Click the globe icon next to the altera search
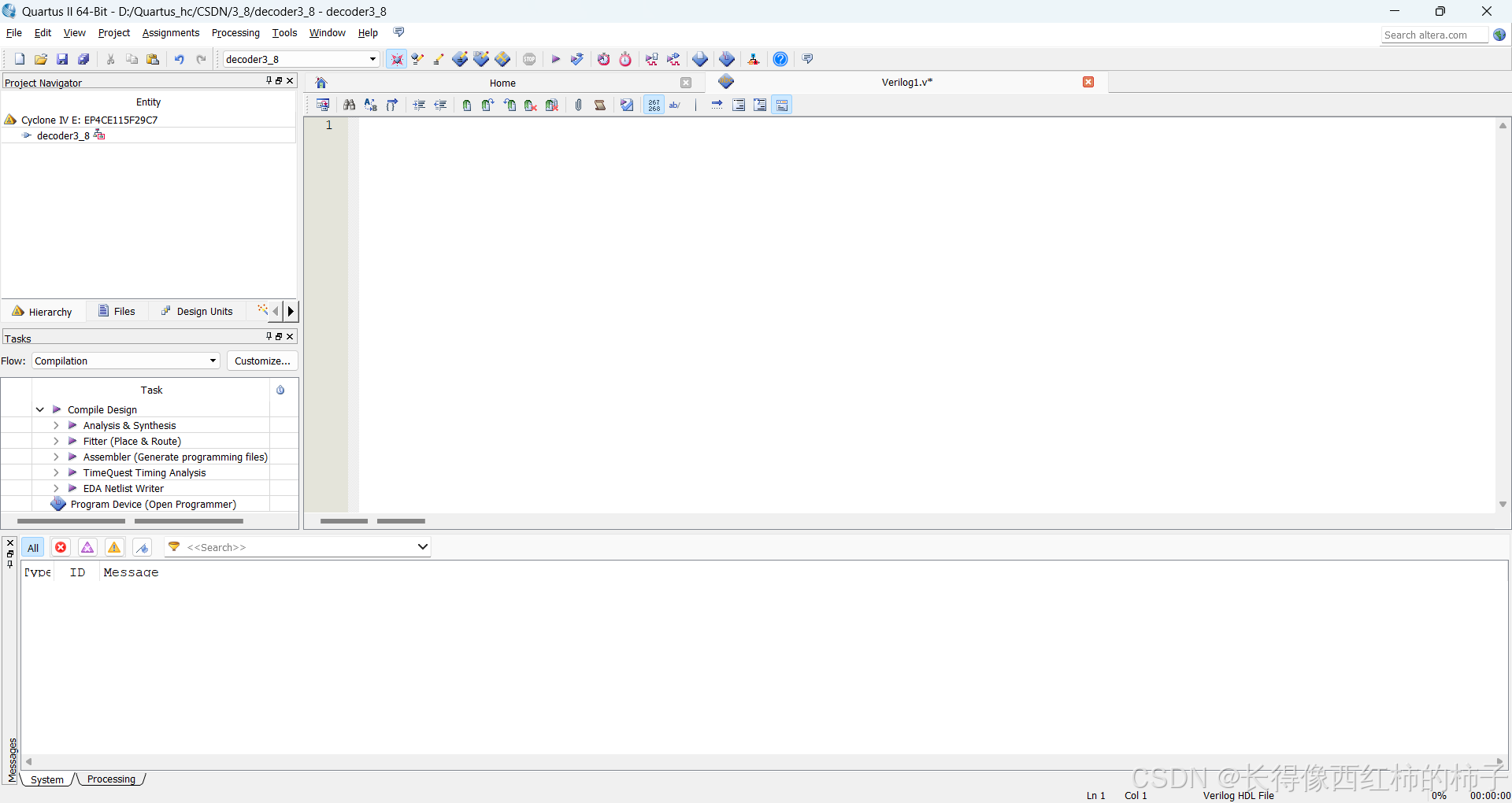This screenshot has height=803, width=1512. point(1499,35)
